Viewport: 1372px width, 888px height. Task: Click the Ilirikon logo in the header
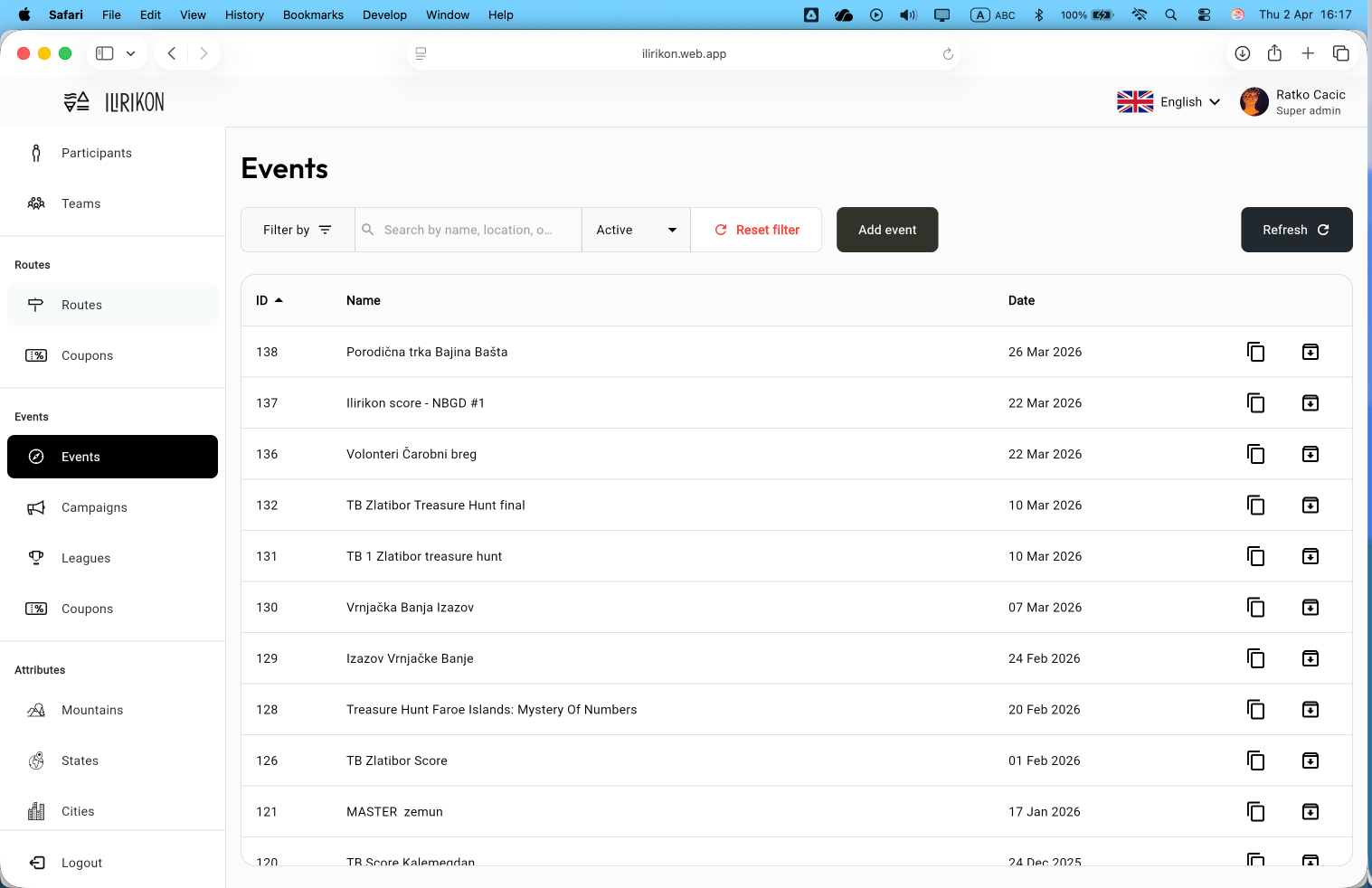coord(115,102)
